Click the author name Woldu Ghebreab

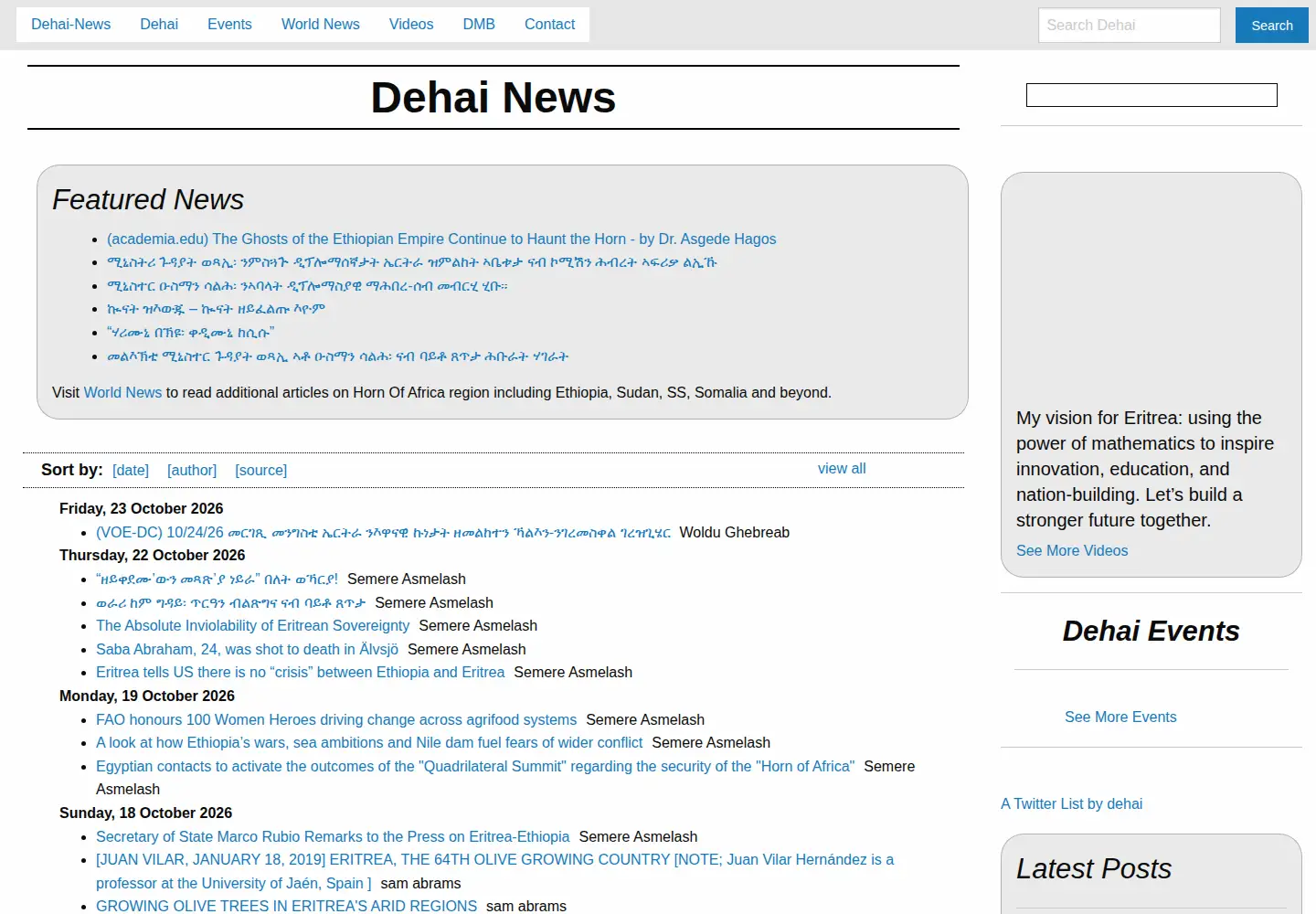[x=735, y=533]
